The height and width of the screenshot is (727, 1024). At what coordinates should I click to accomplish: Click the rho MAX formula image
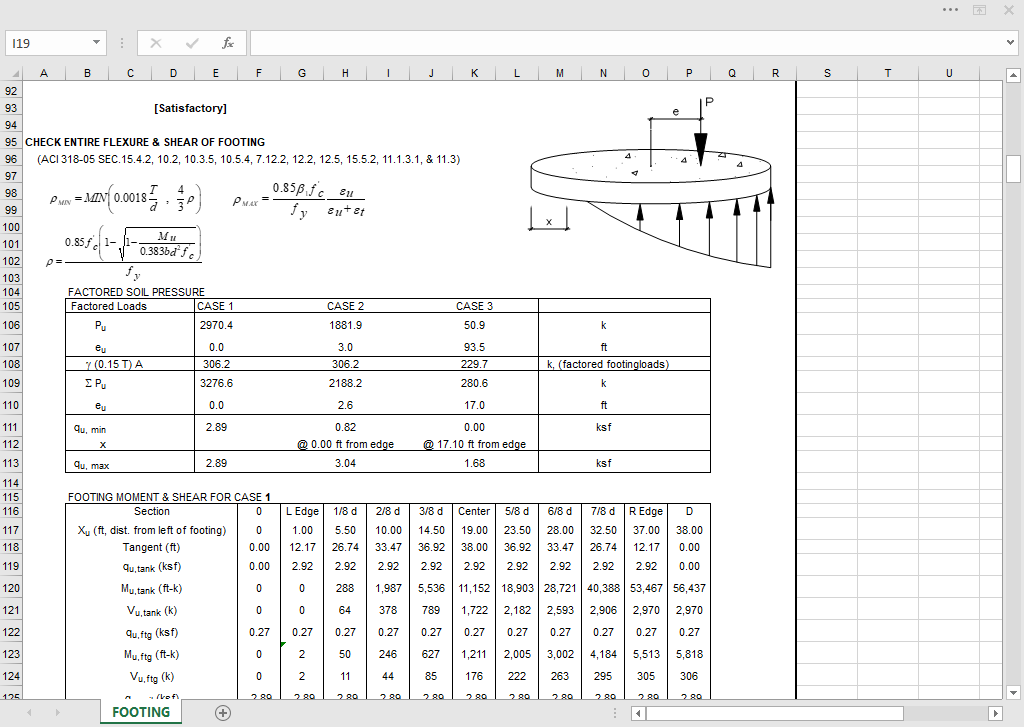click(299, 200)
